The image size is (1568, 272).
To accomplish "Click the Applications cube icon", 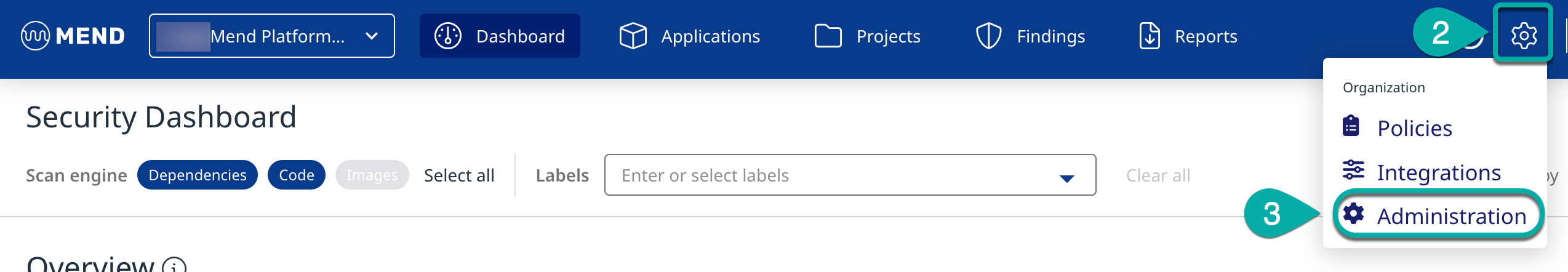I will click(x=633, y=36).
